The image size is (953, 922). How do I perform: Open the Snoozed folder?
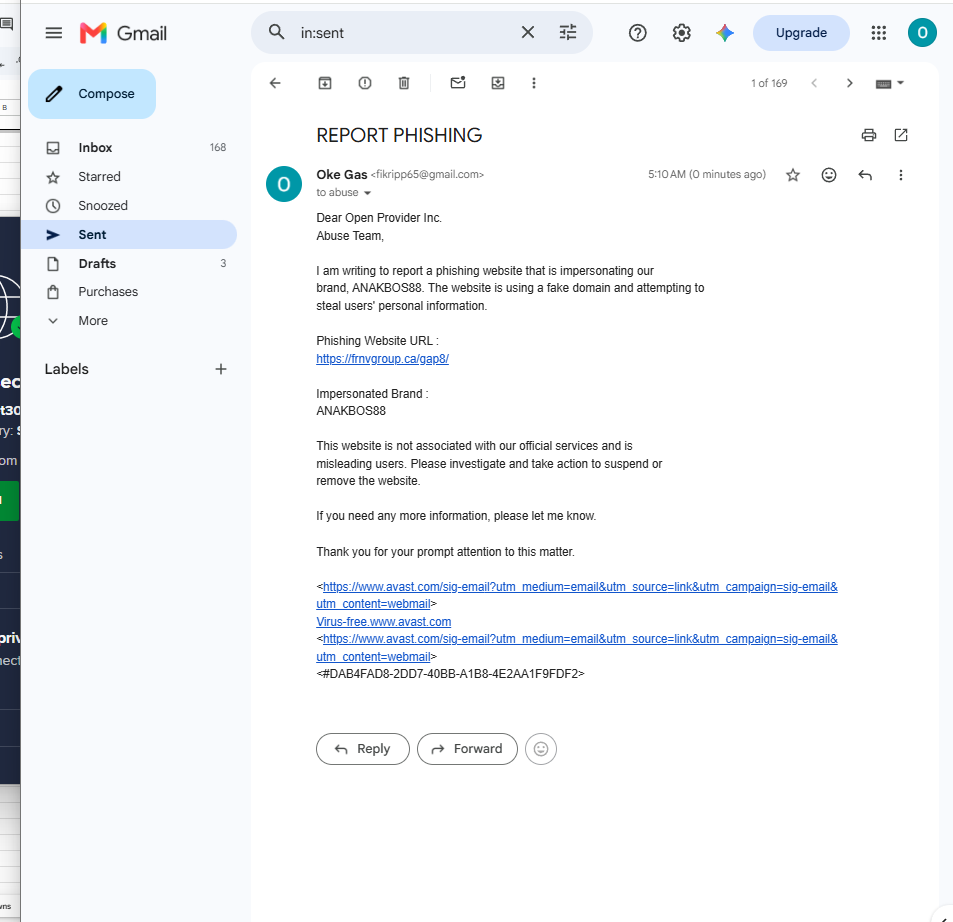[x=129, y=205]
